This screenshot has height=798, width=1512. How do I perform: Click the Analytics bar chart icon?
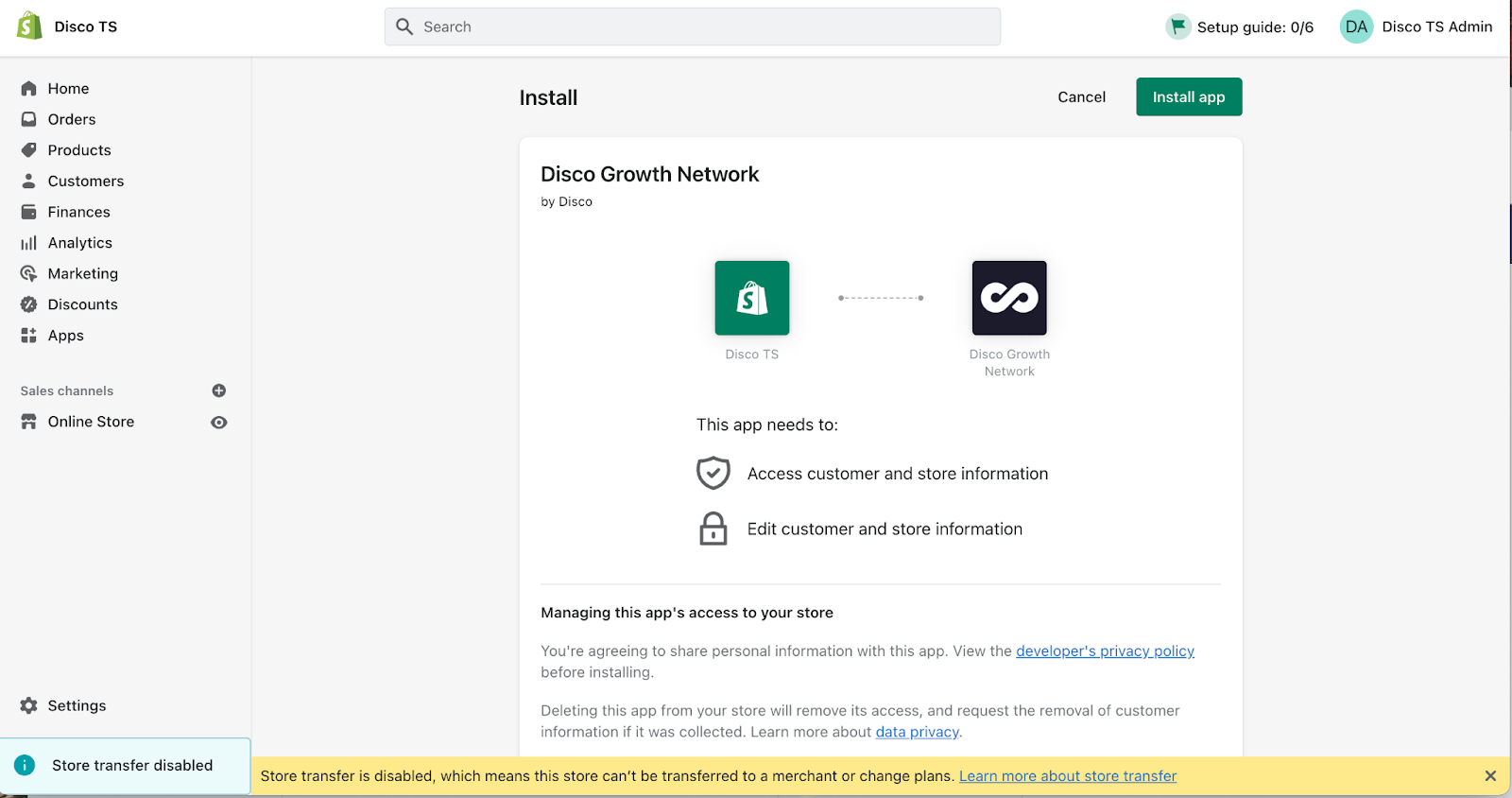pos(29,243)
